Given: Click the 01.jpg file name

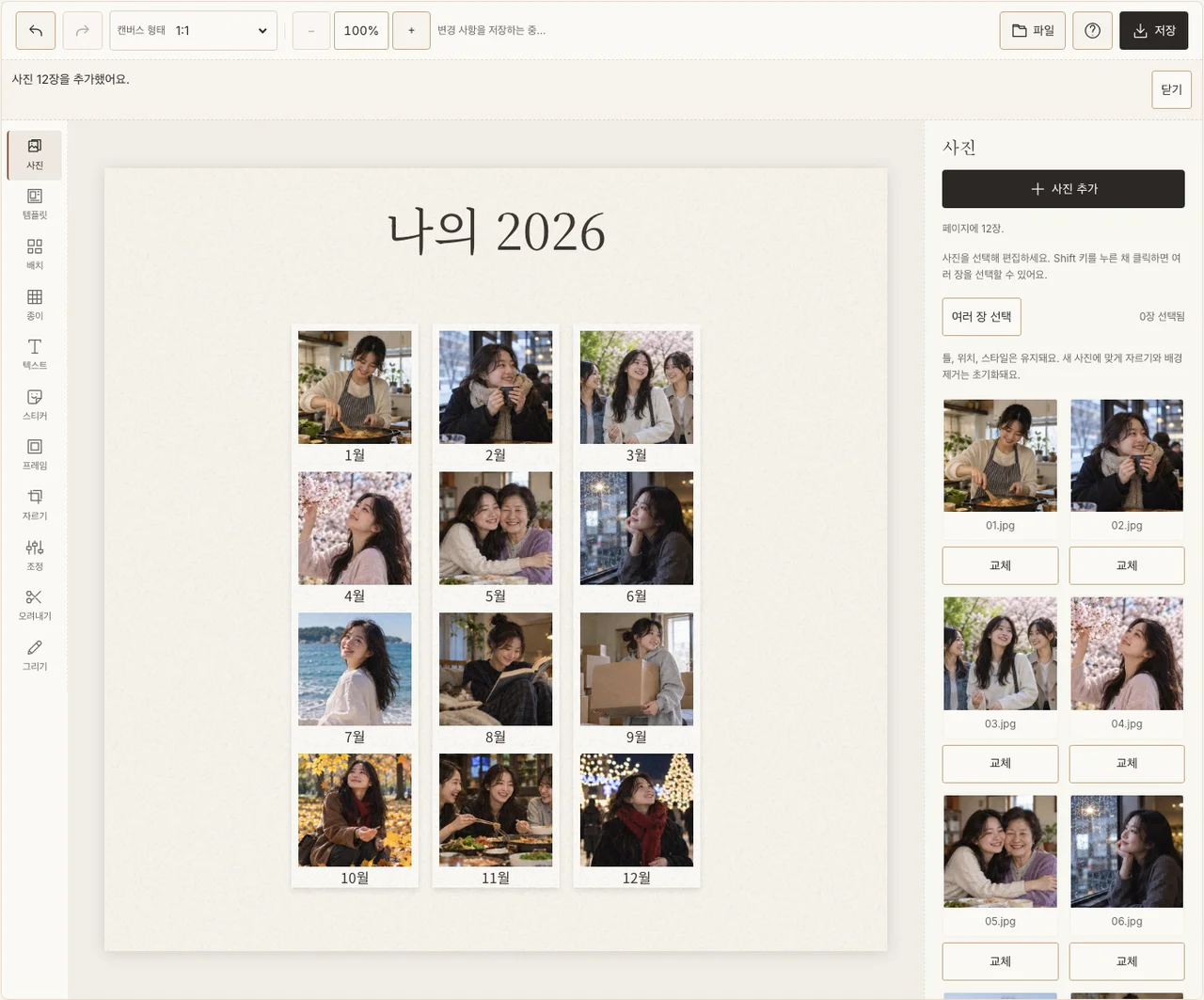Looking at the screenshot, I should pos(1001,526).
